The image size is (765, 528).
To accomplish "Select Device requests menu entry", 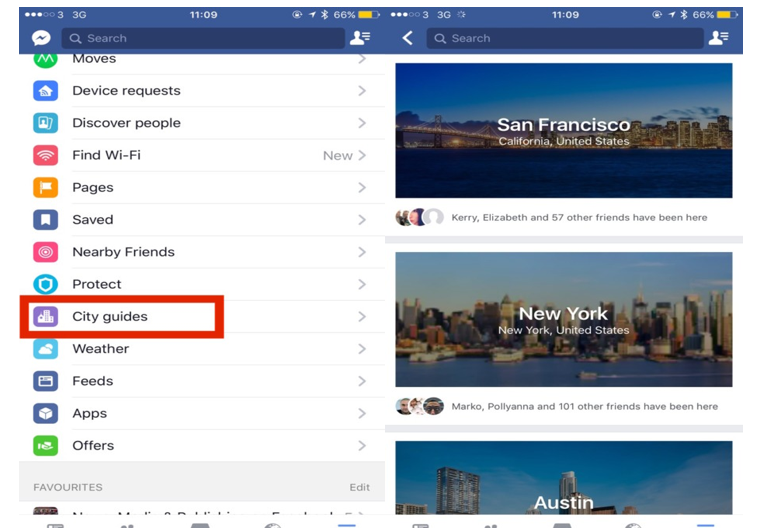I will (202, 91).
